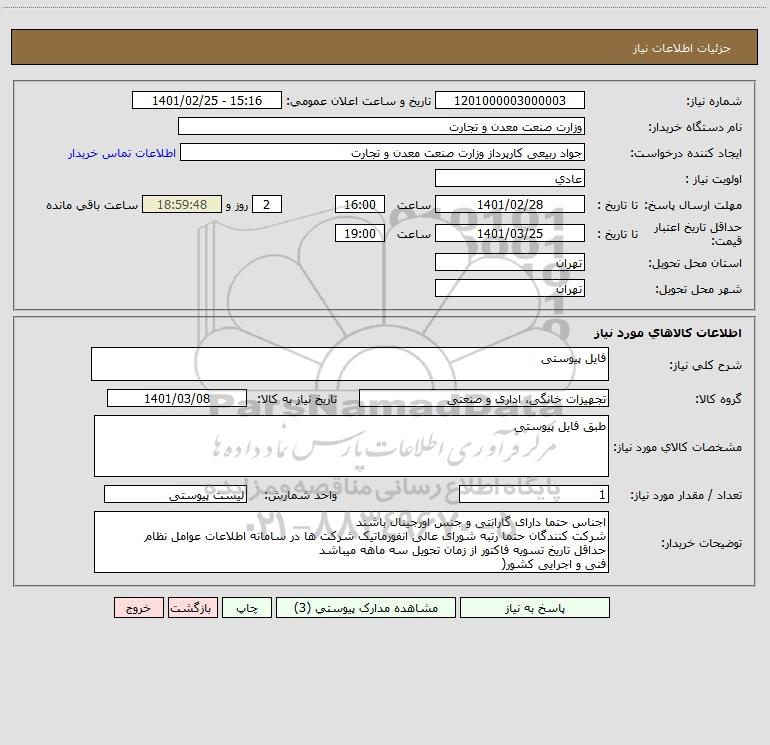Click requester field جواد ربیعی کارپرداز
The height and width of the screenshot is (745, 770).
(382, 152)
